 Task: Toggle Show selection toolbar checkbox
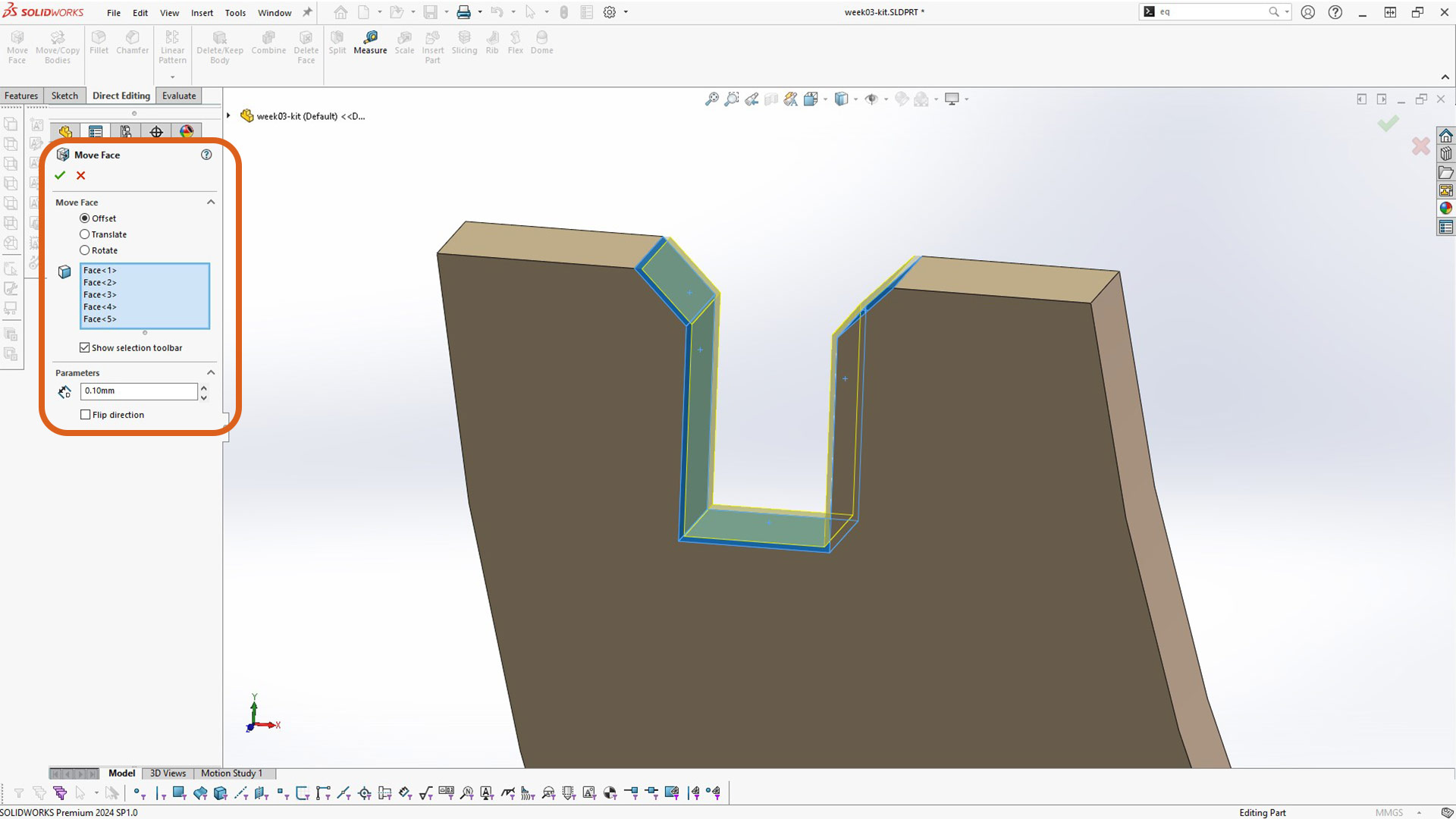pyautogui.click(x=85, y=347)
